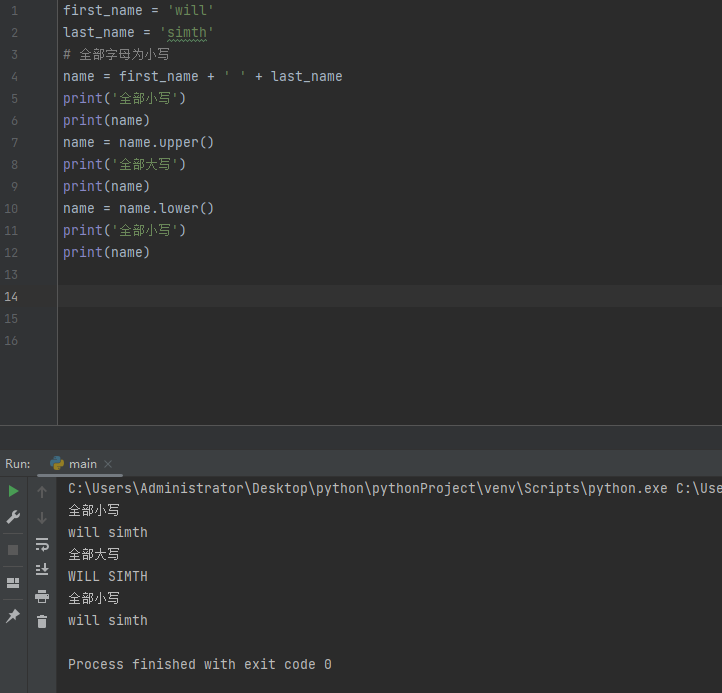Click the misspelled 'simth' string
This screenshot has height=693, width=722.
[186, 33]
